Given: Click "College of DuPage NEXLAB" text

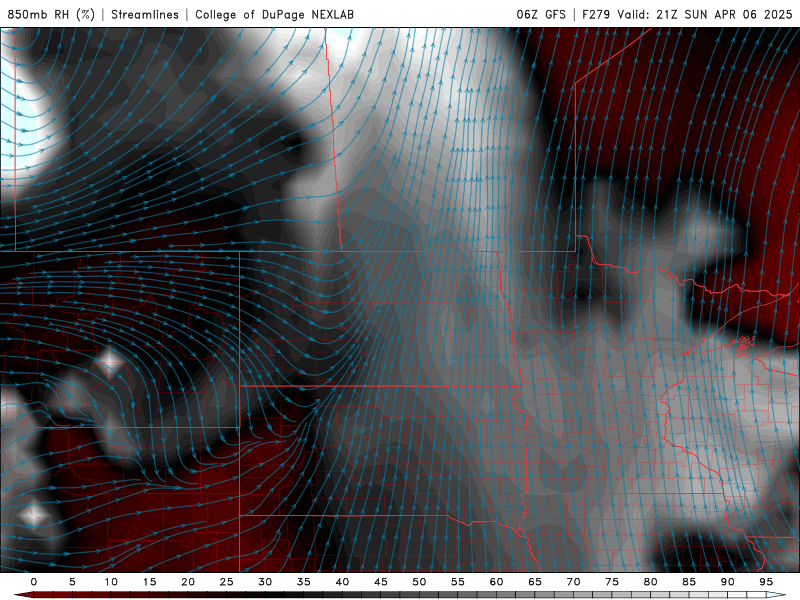Looking at the screenshot, I should coord(274,14).
